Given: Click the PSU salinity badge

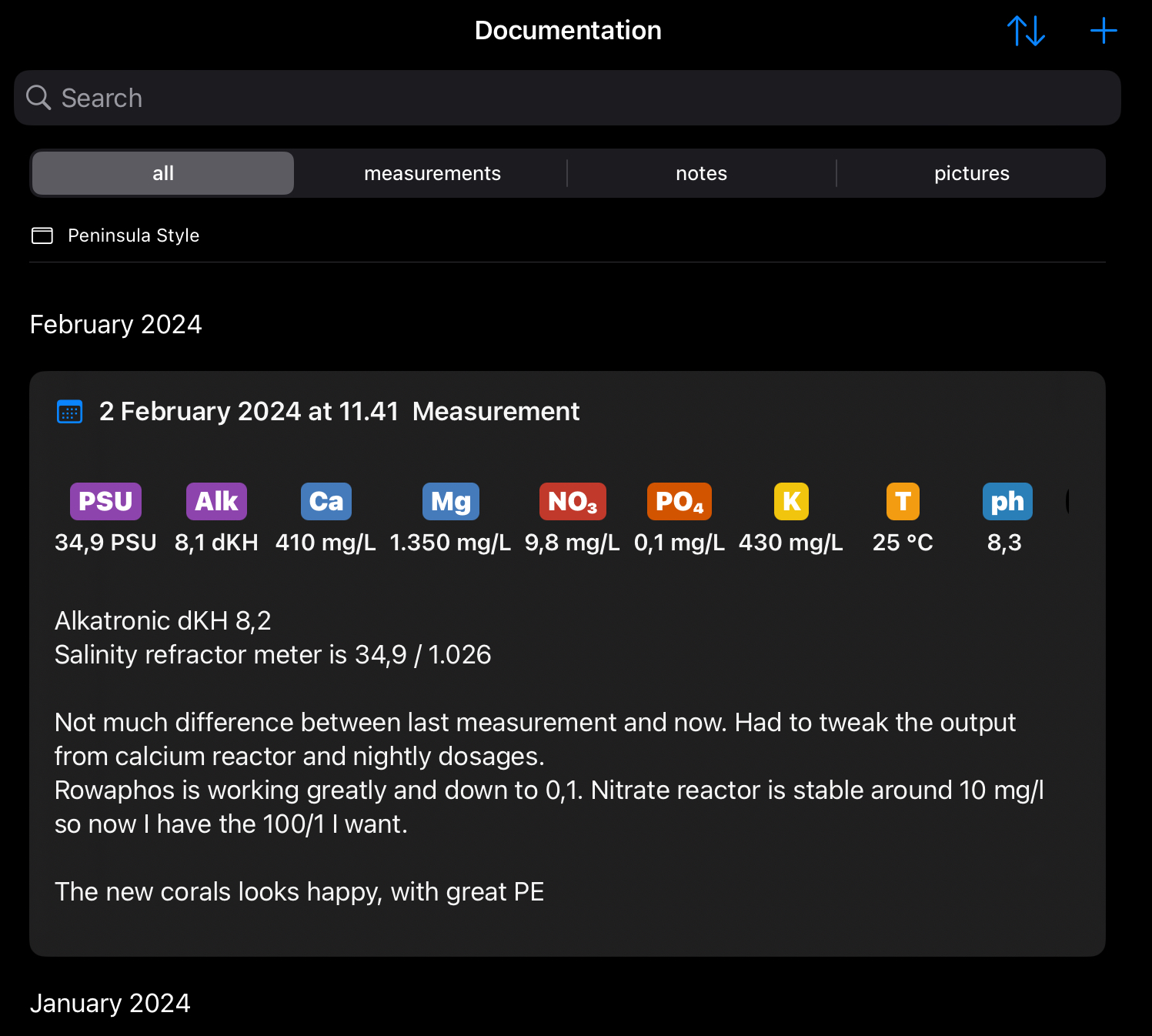Looking at the screenshot, I should coord(105,502).
